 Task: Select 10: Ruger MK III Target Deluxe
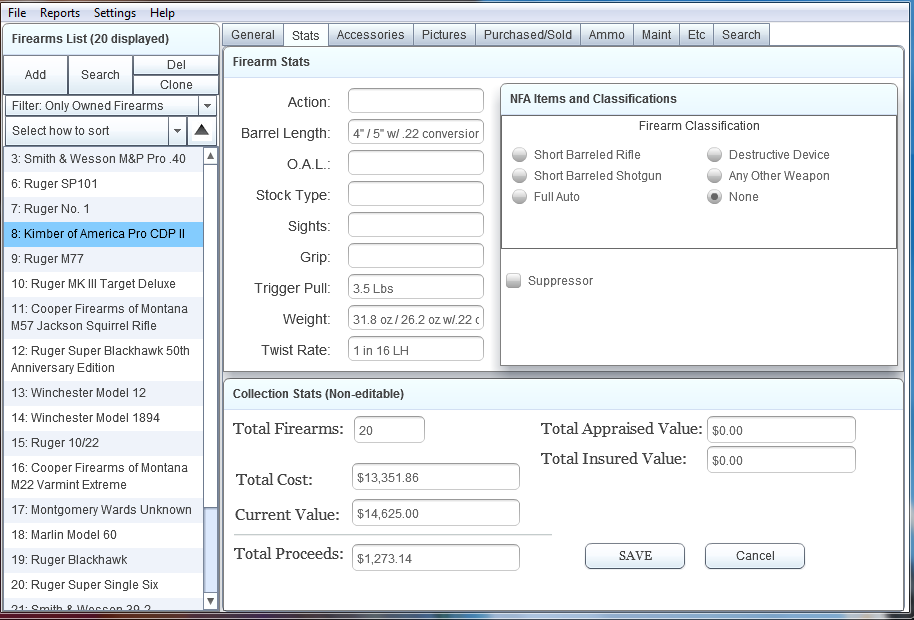(x=104, y=284)
